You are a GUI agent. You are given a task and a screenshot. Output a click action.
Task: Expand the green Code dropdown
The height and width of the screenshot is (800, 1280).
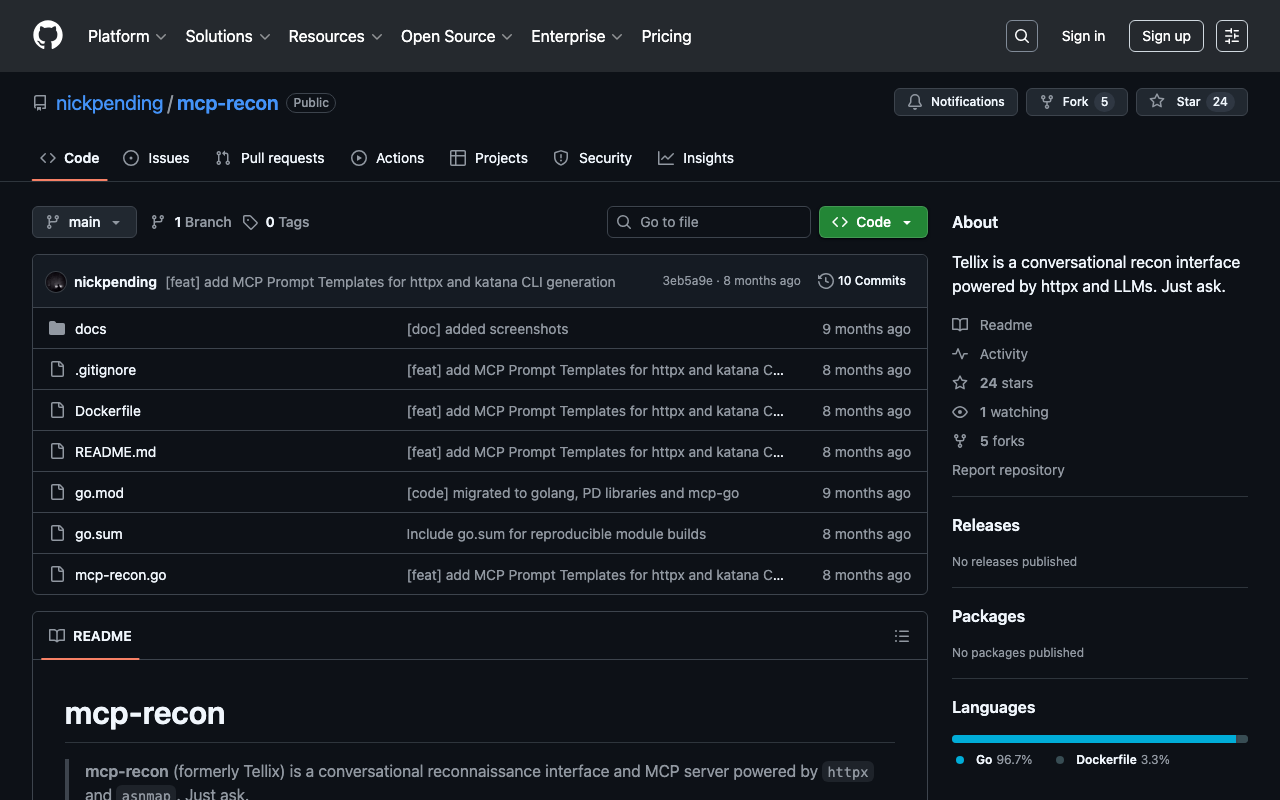tap(873, 222)
